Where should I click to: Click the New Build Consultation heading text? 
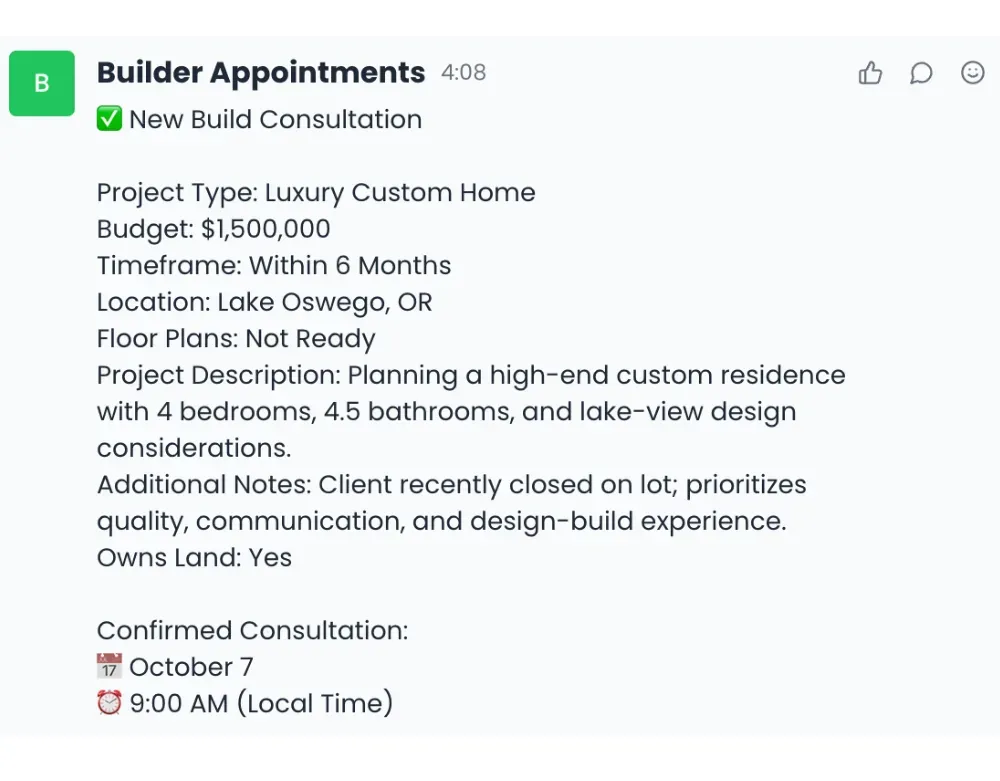click(276, 119)
